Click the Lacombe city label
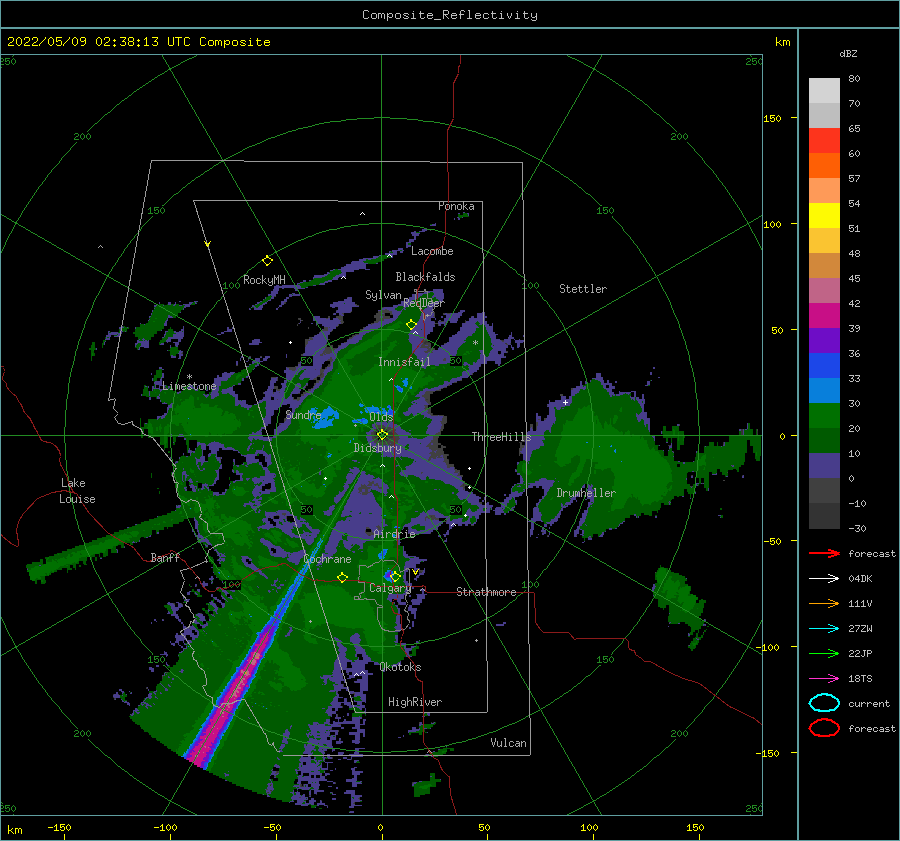Screen dimensions: 900x841 pos(432,251)
